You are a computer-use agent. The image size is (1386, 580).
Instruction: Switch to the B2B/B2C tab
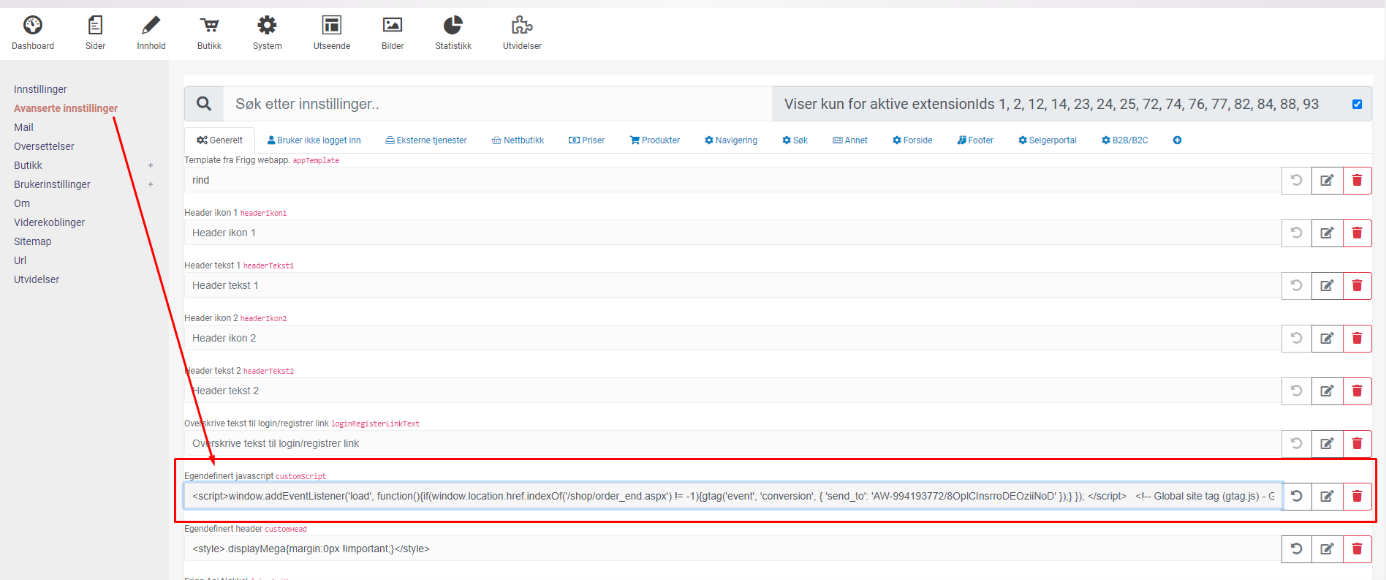point(1125,140)
